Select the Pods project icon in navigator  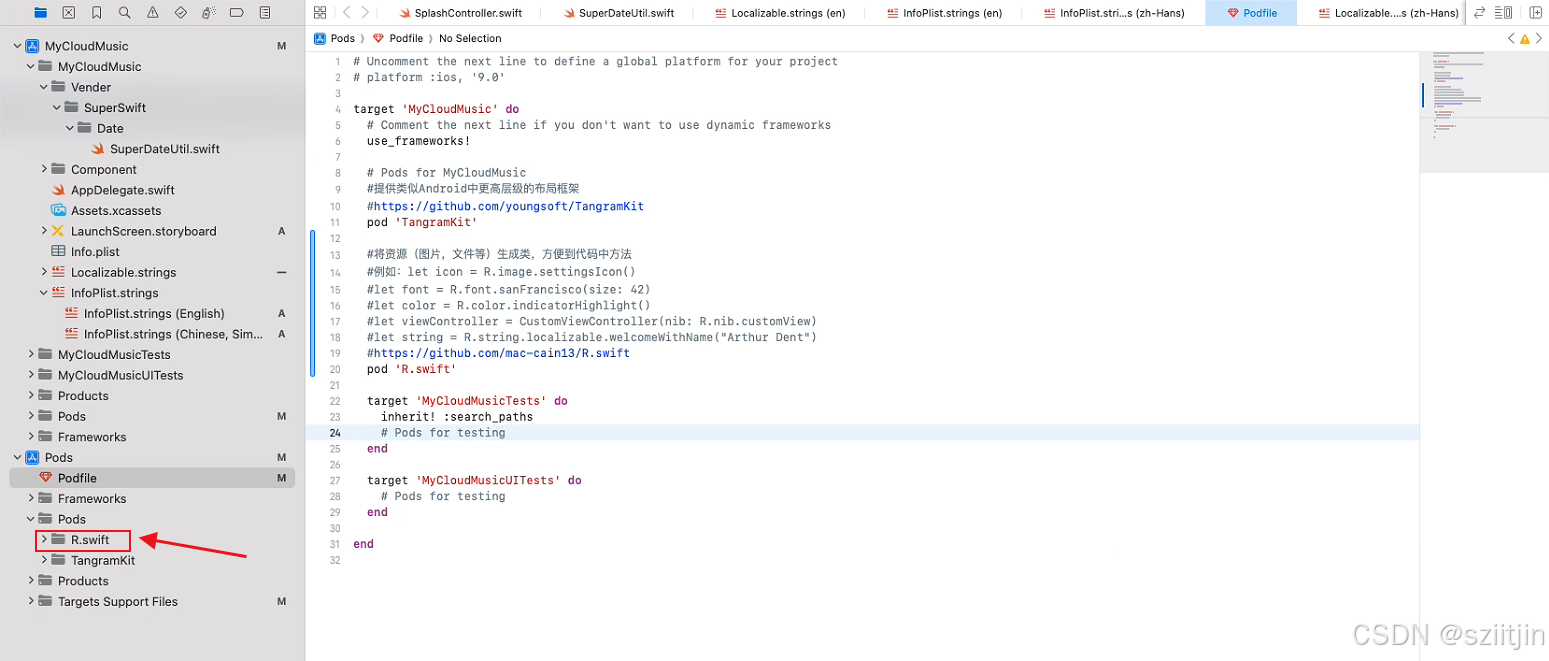pyautogui.click(x=32, y=457)
